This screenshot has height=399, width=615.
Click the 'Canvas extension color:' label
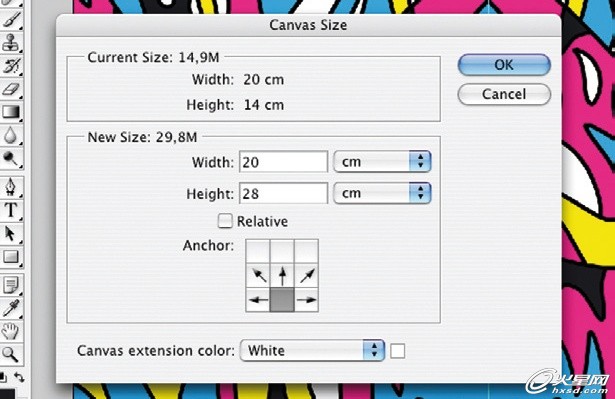[x=156, y=350]
